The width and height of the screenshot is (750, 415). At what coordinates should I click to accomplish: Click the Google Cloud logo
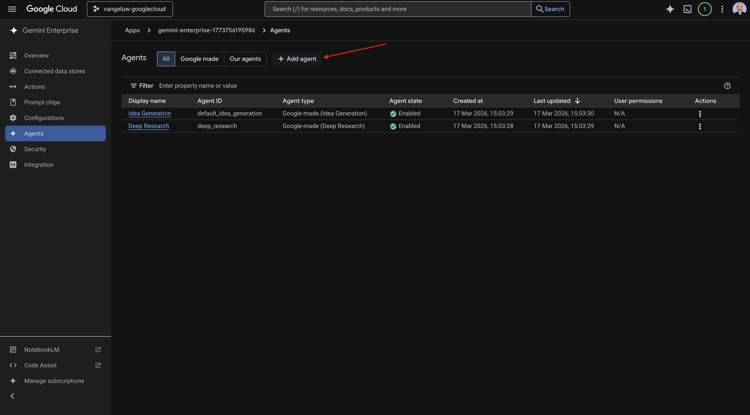52,9
